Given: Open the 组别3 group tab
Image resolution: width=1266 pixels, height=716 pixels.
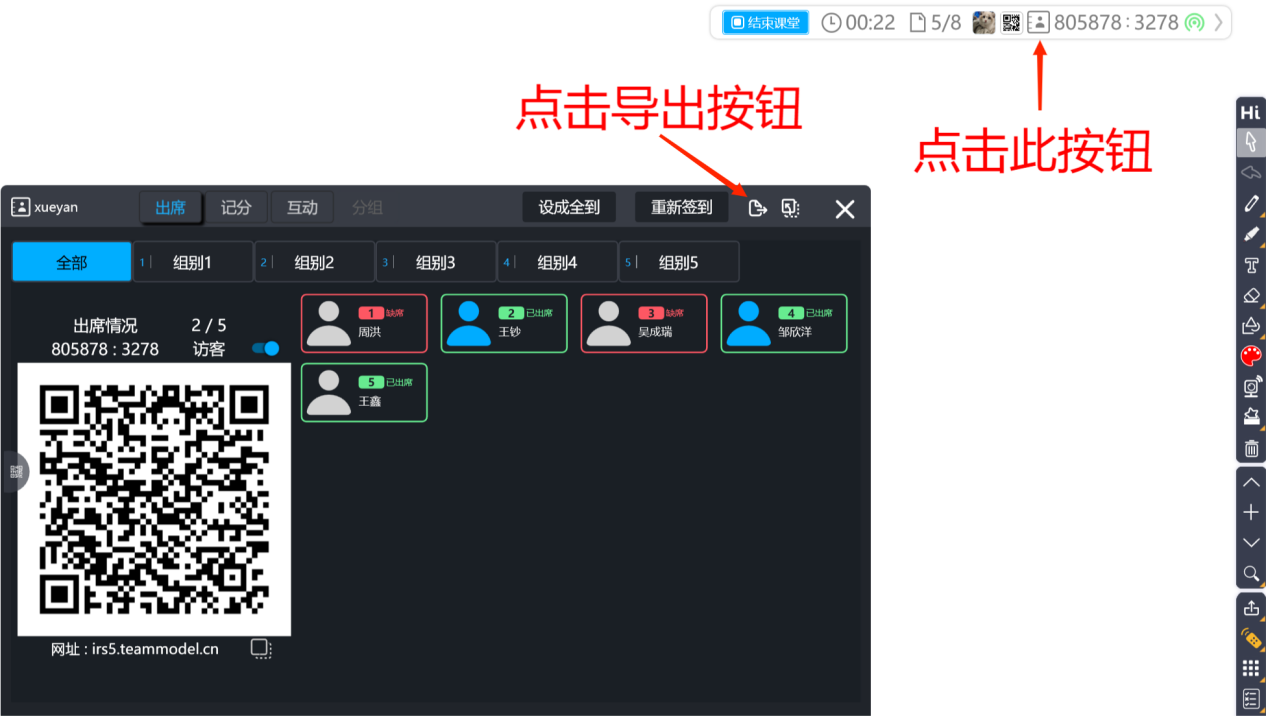Looking at the screenshot, I should click(x=435, y=262).
